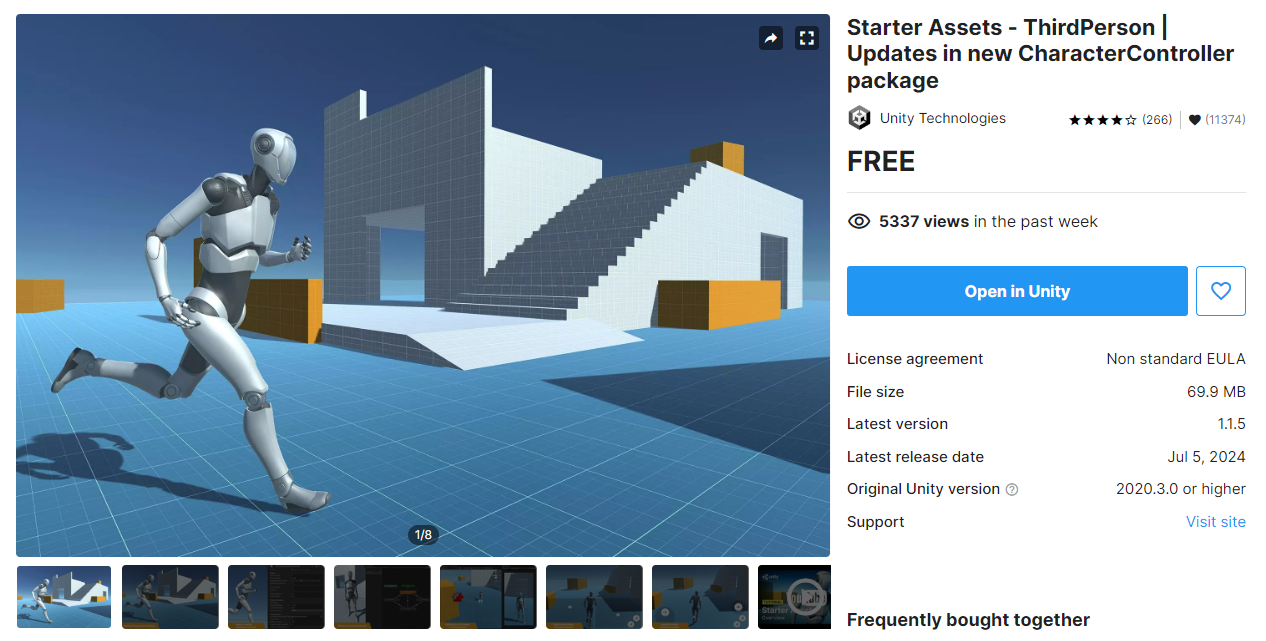Click the star rating icons
The image size is (1266, 641).
[1102, 120]
